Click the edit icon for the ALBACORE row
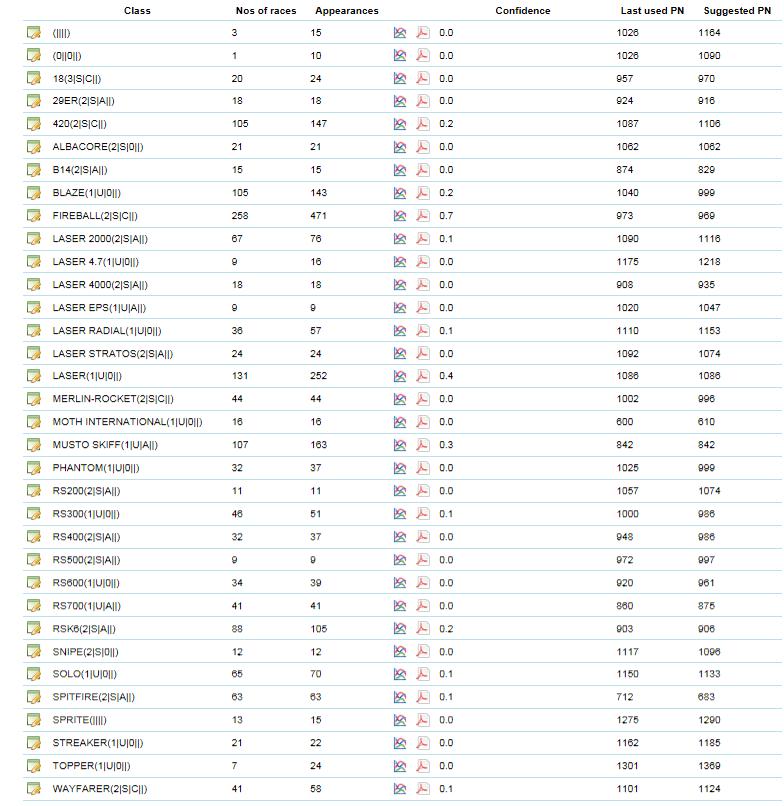The image size is (784, 806). (x=34, y=147)
